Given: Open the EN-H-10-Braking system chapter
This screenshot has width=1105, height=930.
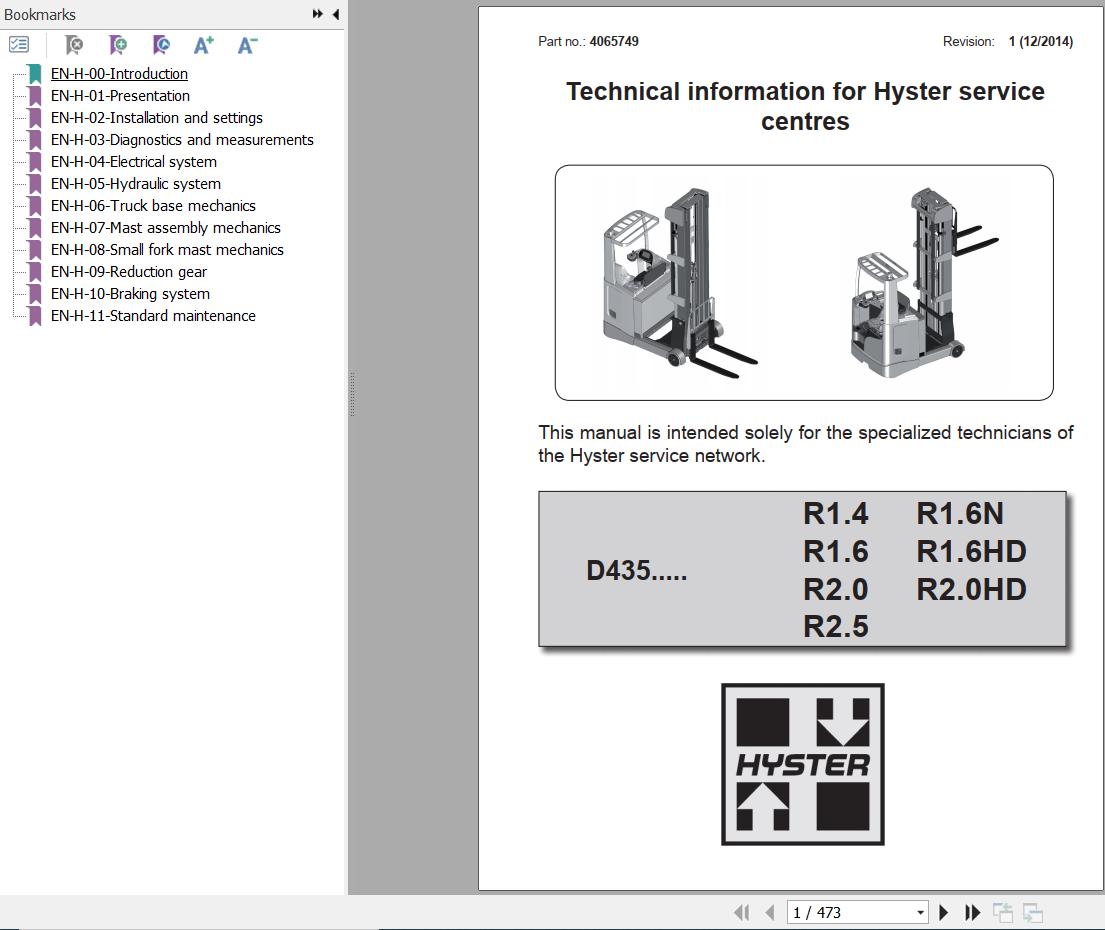Looking at the screenshot, I should tap(130, 293).
